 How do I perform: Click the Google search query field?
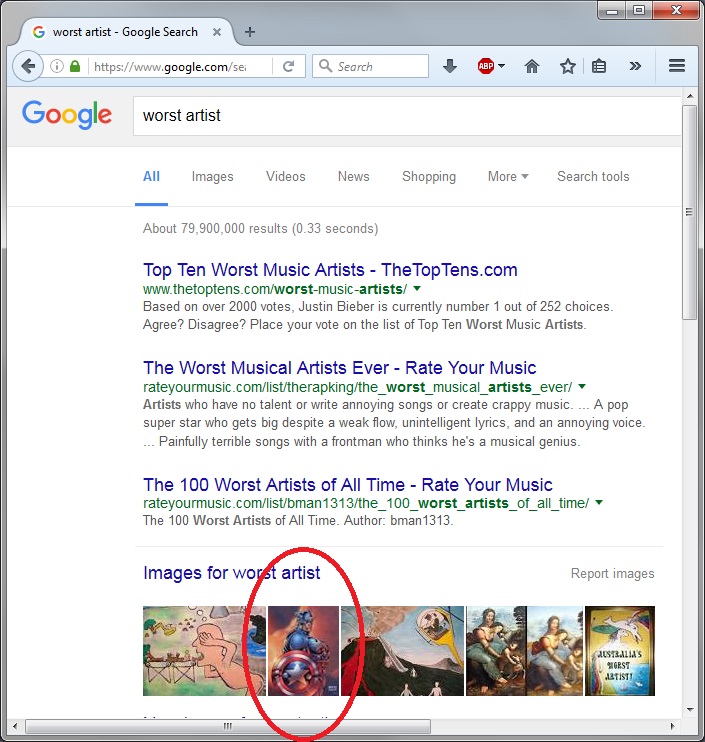point(400,116)
